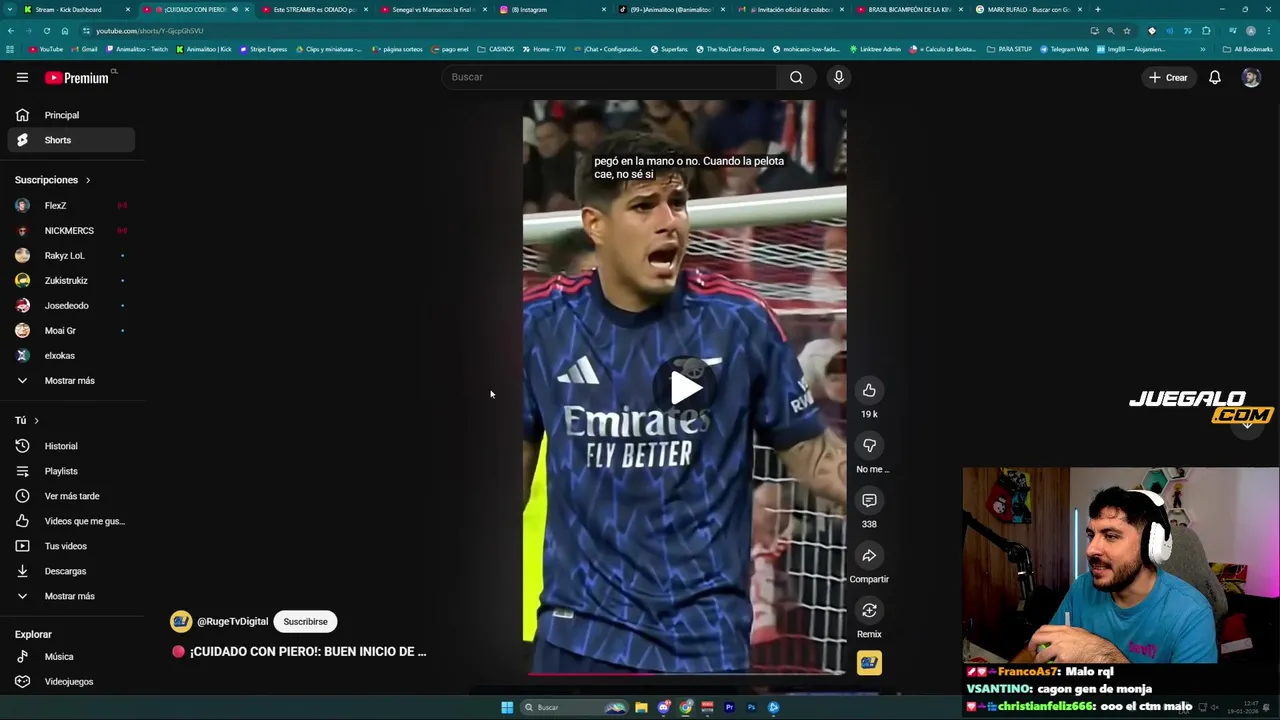Share the Short via Compartir icon
This screenshot has height=720, width=1280.
(x=869, y=555)
